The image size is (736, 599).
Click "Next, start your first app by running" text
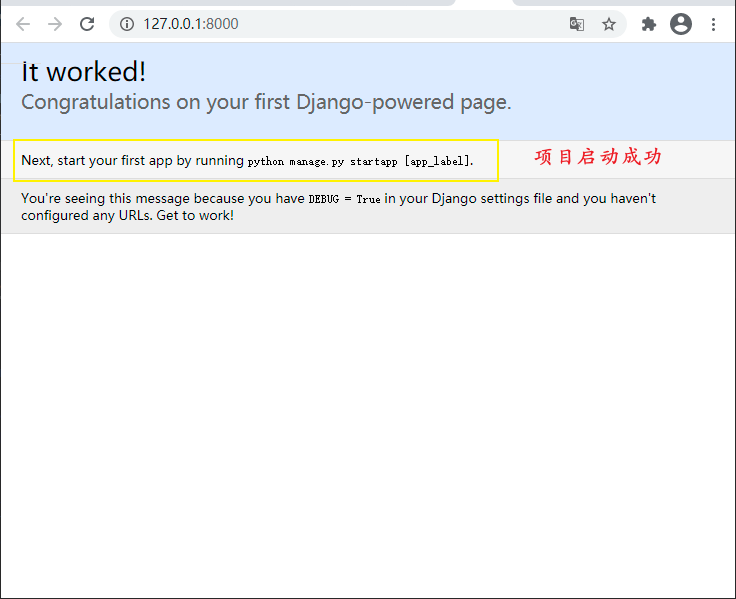coord(132,161)
